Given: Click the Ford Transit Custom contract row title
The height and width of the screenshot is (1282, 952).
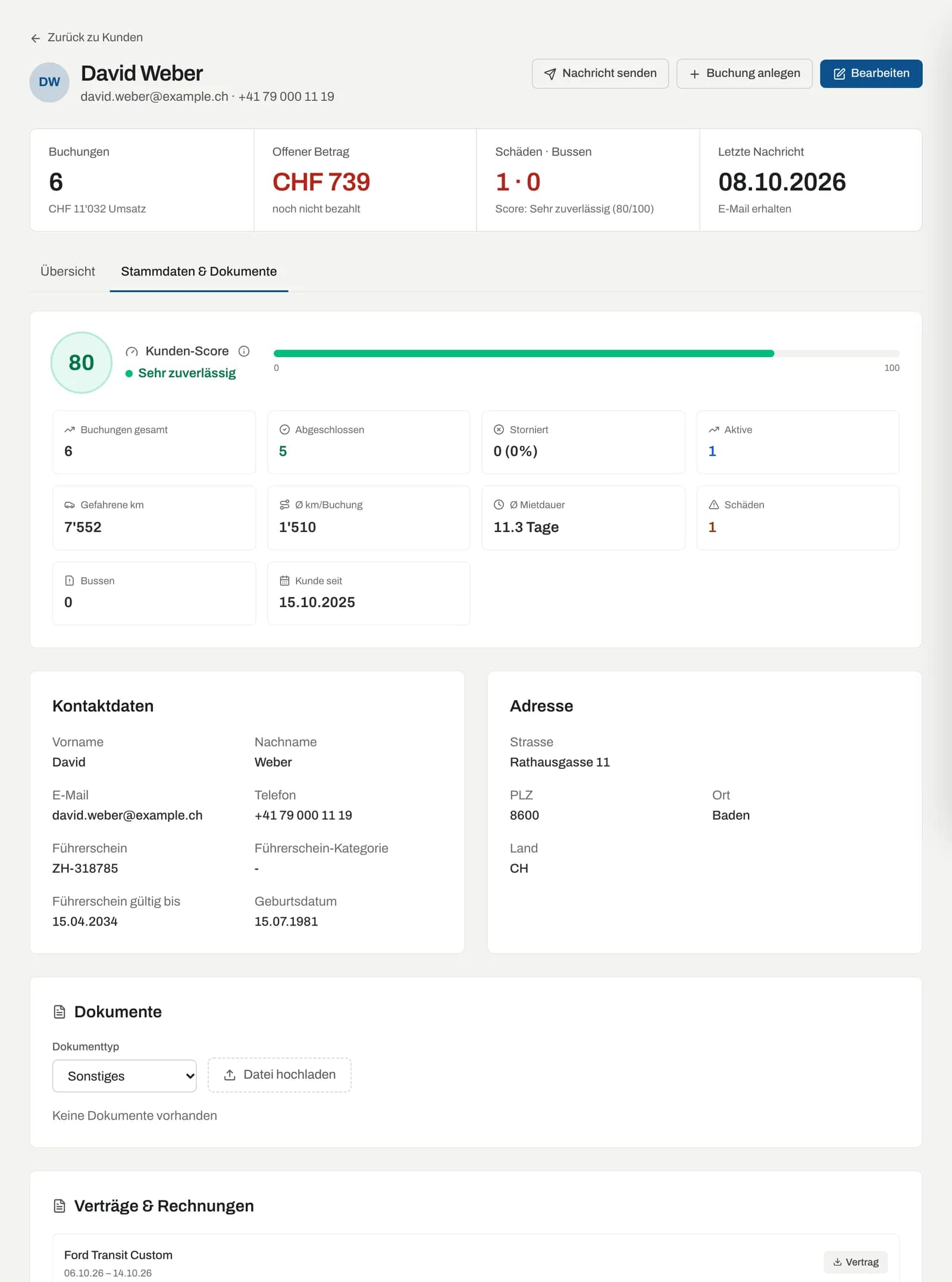Looking at the screenshot, I should pyautogui.click(x=118, y=1255).
